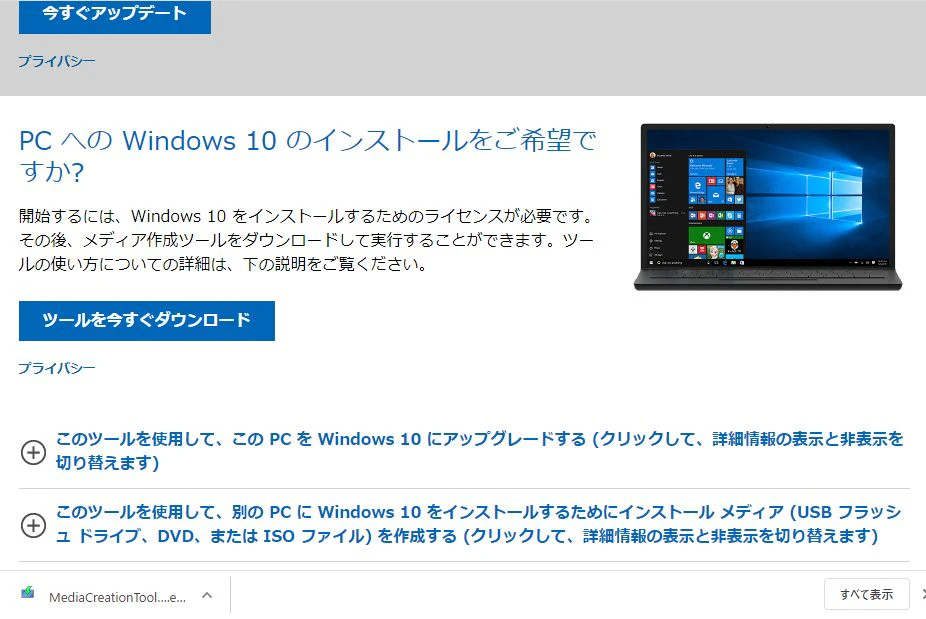The width and height of the screenshot is (926, 619).
Task: Open the MediaCreationTool download file icon
Action: [x=28, y=592]
